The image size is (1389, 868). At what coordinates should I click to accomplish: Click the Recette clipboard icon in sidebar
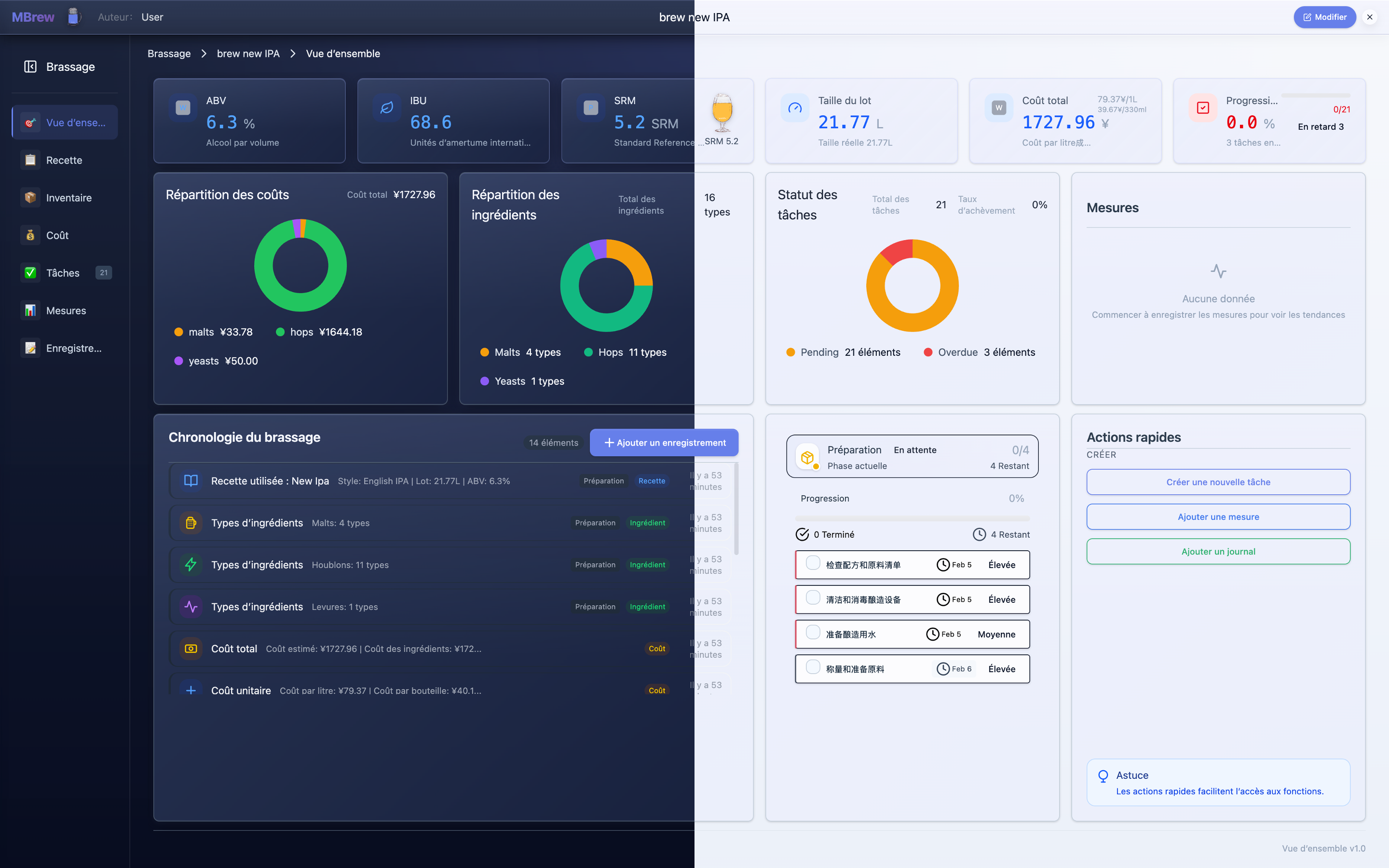click(30, 160)
